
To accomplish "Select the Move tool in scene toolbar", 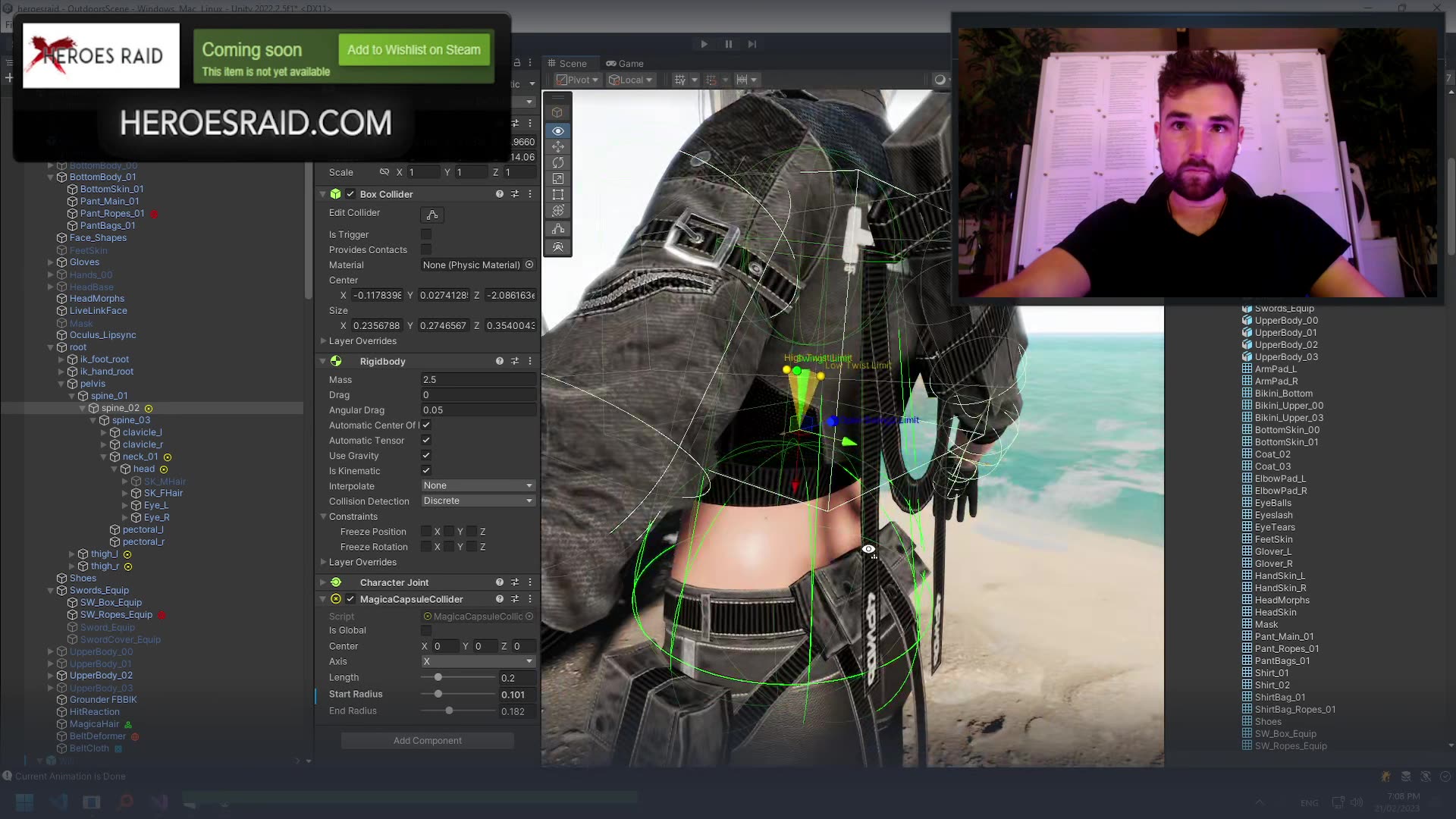I will pos(558,146).
